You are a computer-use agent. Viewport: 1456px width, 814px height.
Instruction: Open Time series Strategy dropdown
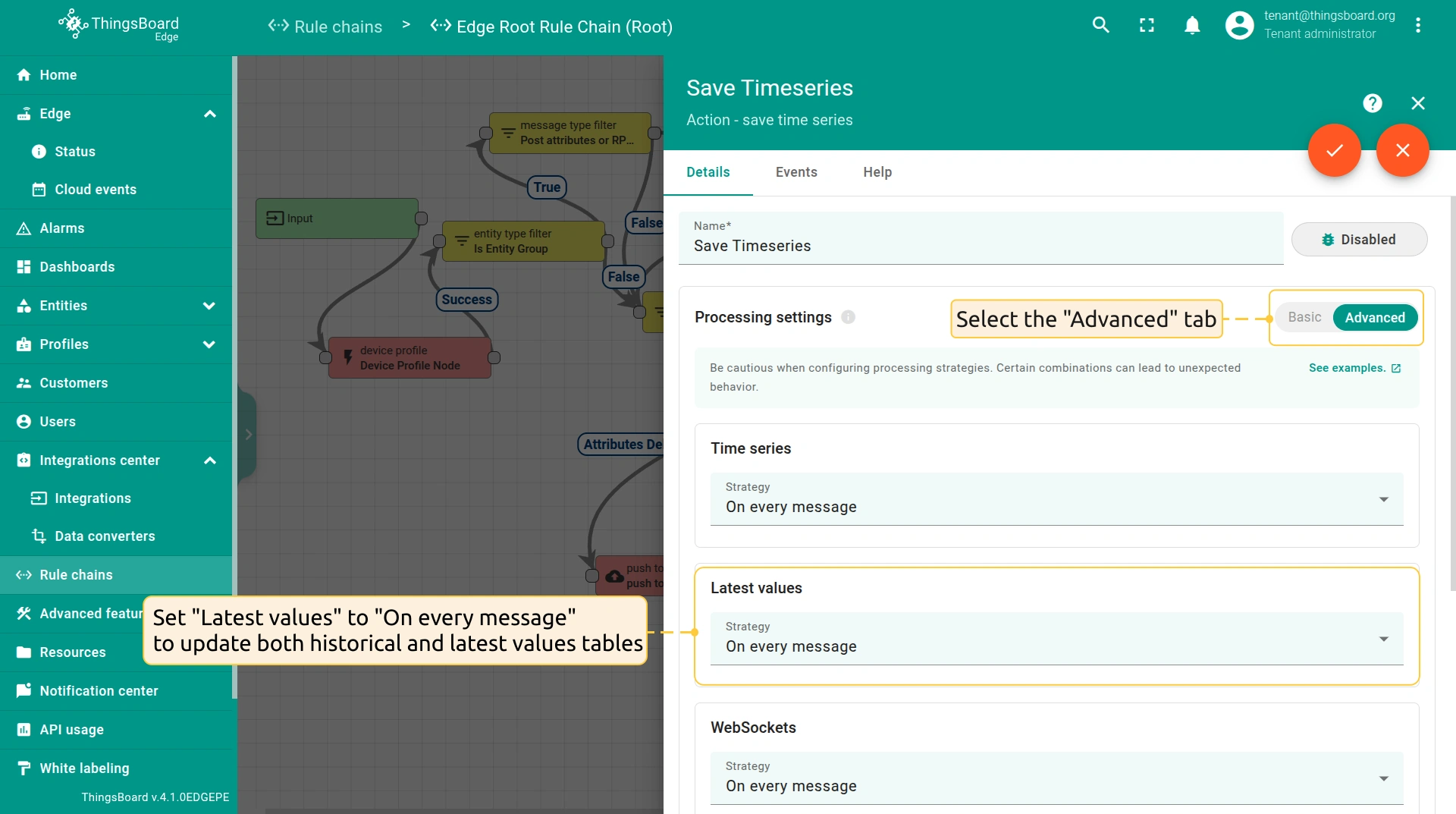[x=1056, y=499]
